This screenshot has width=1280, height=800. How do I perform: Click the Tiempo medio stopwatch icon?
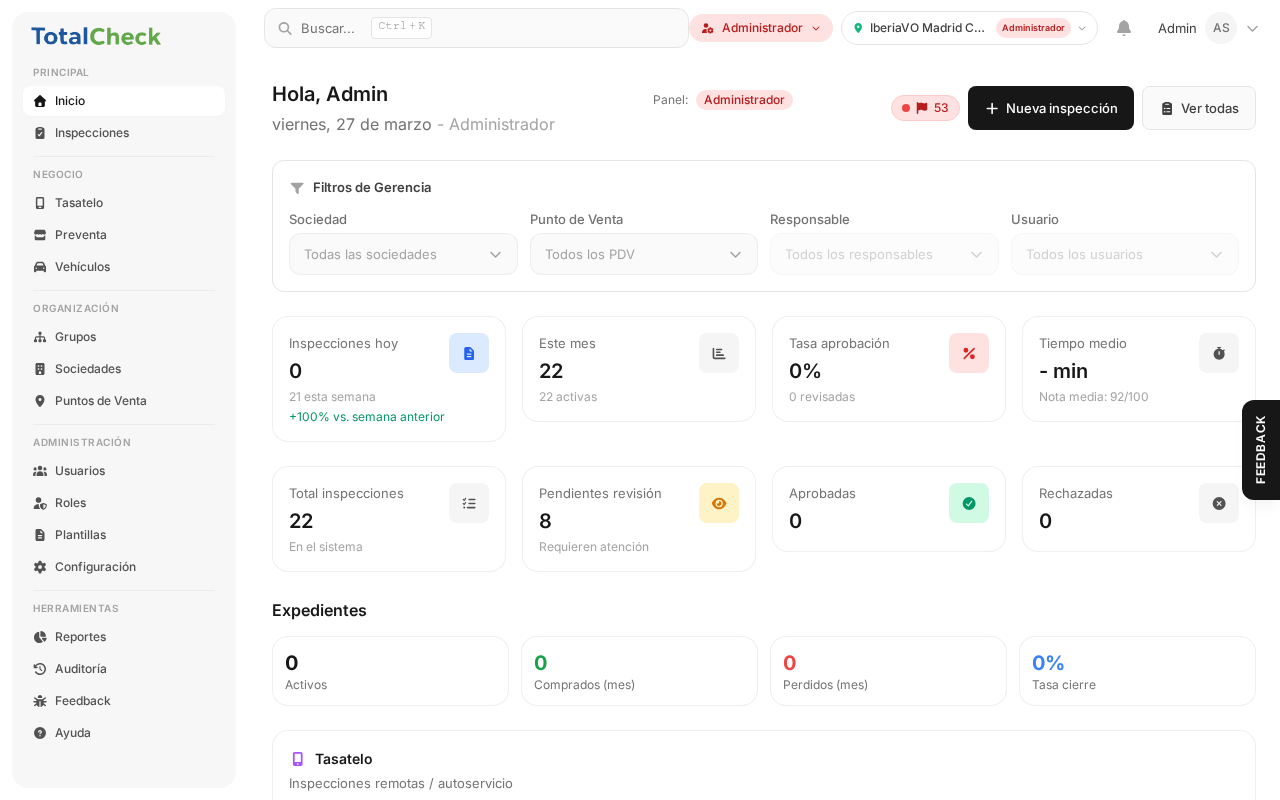[1219, 353]
